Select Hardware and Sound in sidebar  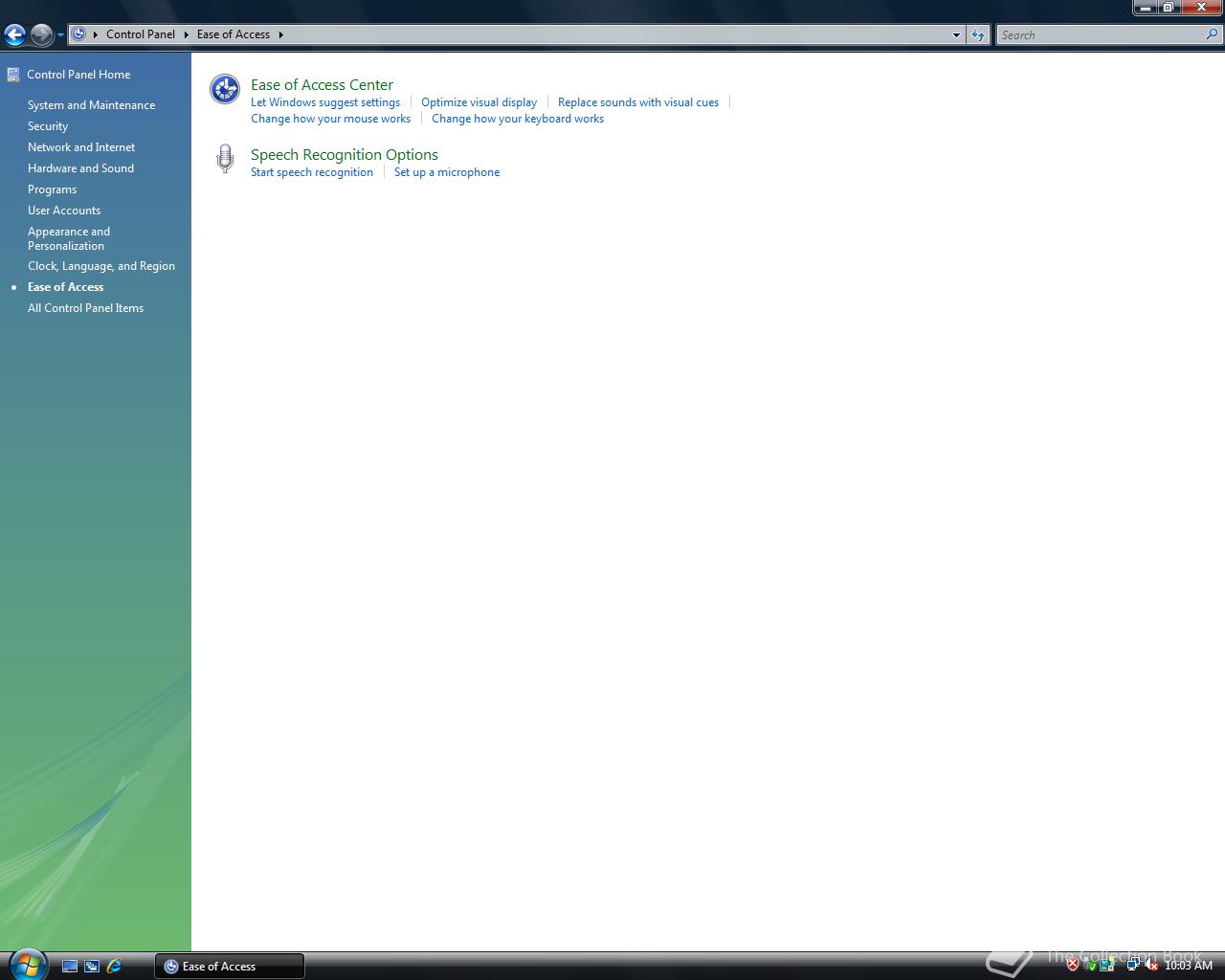point(80,168)
